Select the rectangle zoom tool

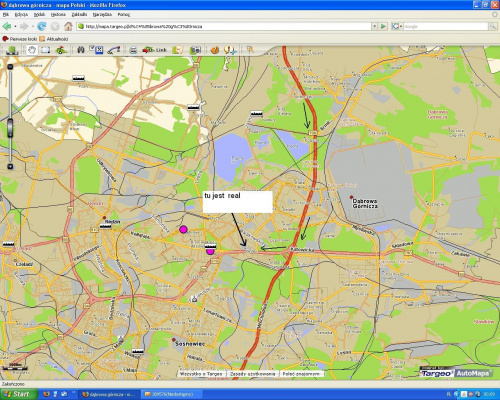[x=45, y=50]
